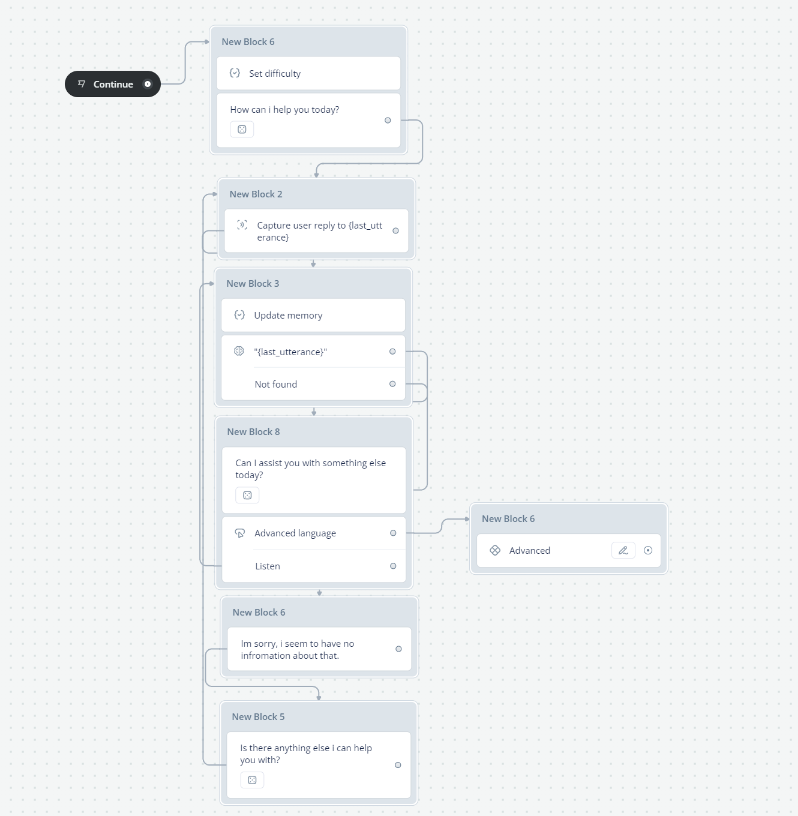The height and width of the screenshot is (816, 798).
Task: Select the Not found path port
Action: click(x=392, y=384)
